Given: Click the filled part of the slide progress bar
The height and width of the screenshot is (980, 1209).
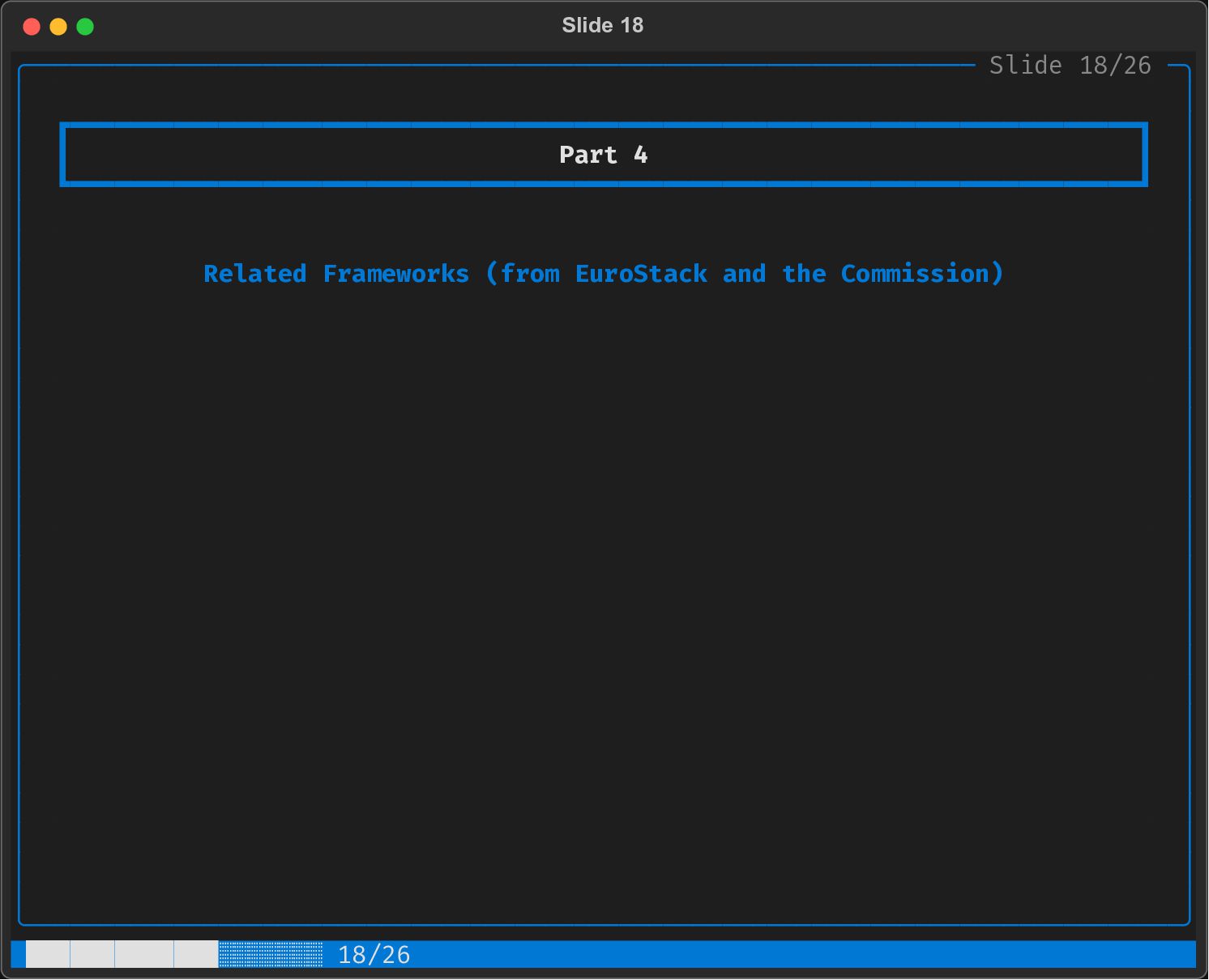Looking at the screenshot, I should [122, 954].
